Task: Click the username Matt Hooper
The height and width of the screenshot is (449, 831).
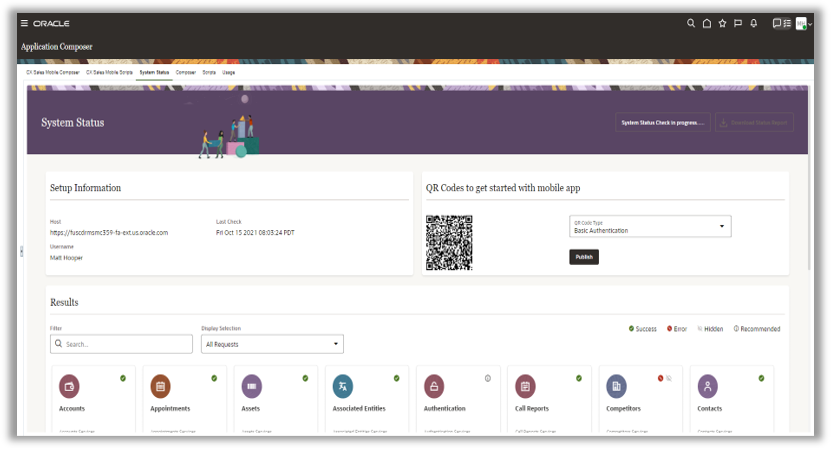Action: pos(66,258)
